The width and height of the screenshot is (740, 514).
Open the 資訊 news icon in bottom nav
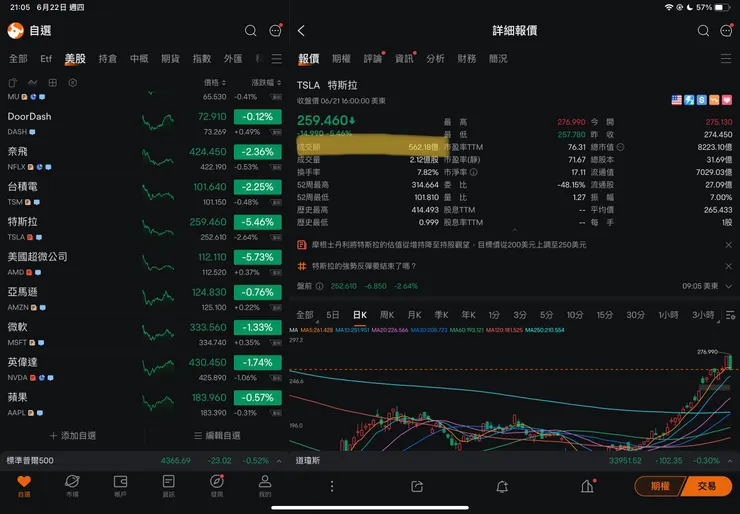pyautogui.click(x=168, y=486)
